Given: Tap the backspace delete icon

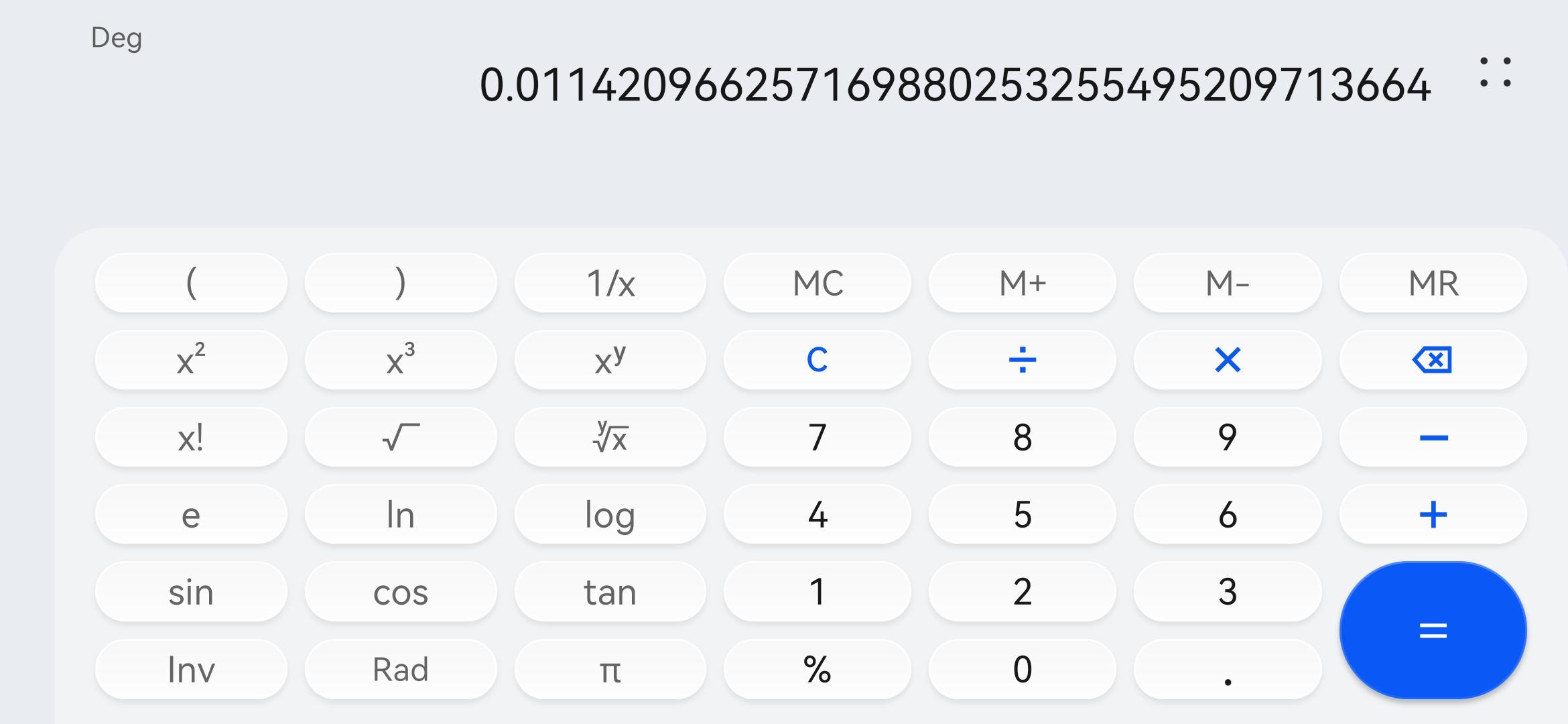Looking at the screenshot, I should click(x=1433, y=360).
